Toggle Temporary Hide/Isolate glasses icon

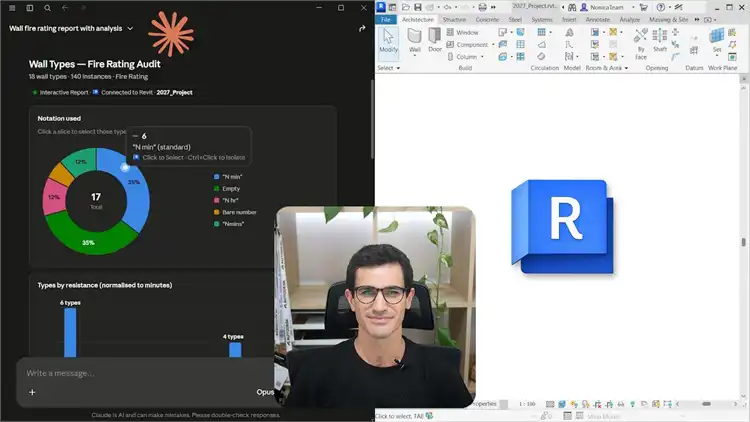pos(621,404)
